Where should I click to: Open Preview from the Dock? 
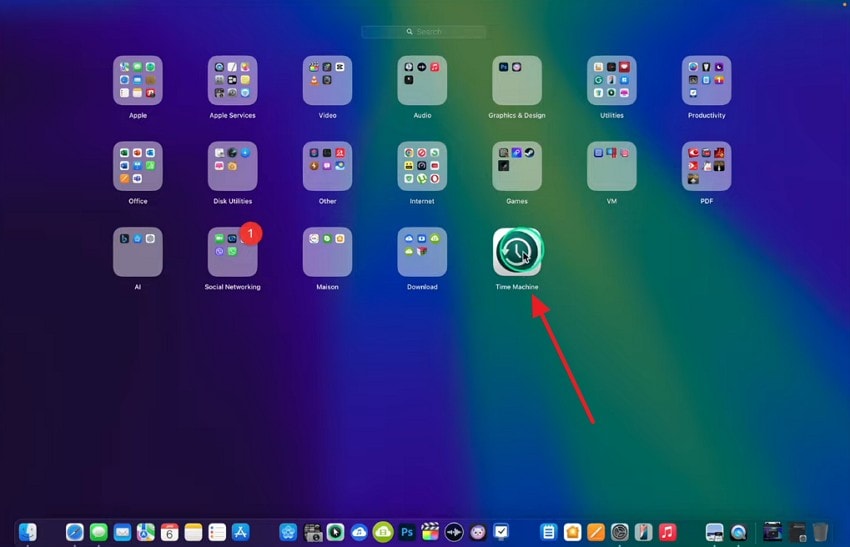click(714, 532)
